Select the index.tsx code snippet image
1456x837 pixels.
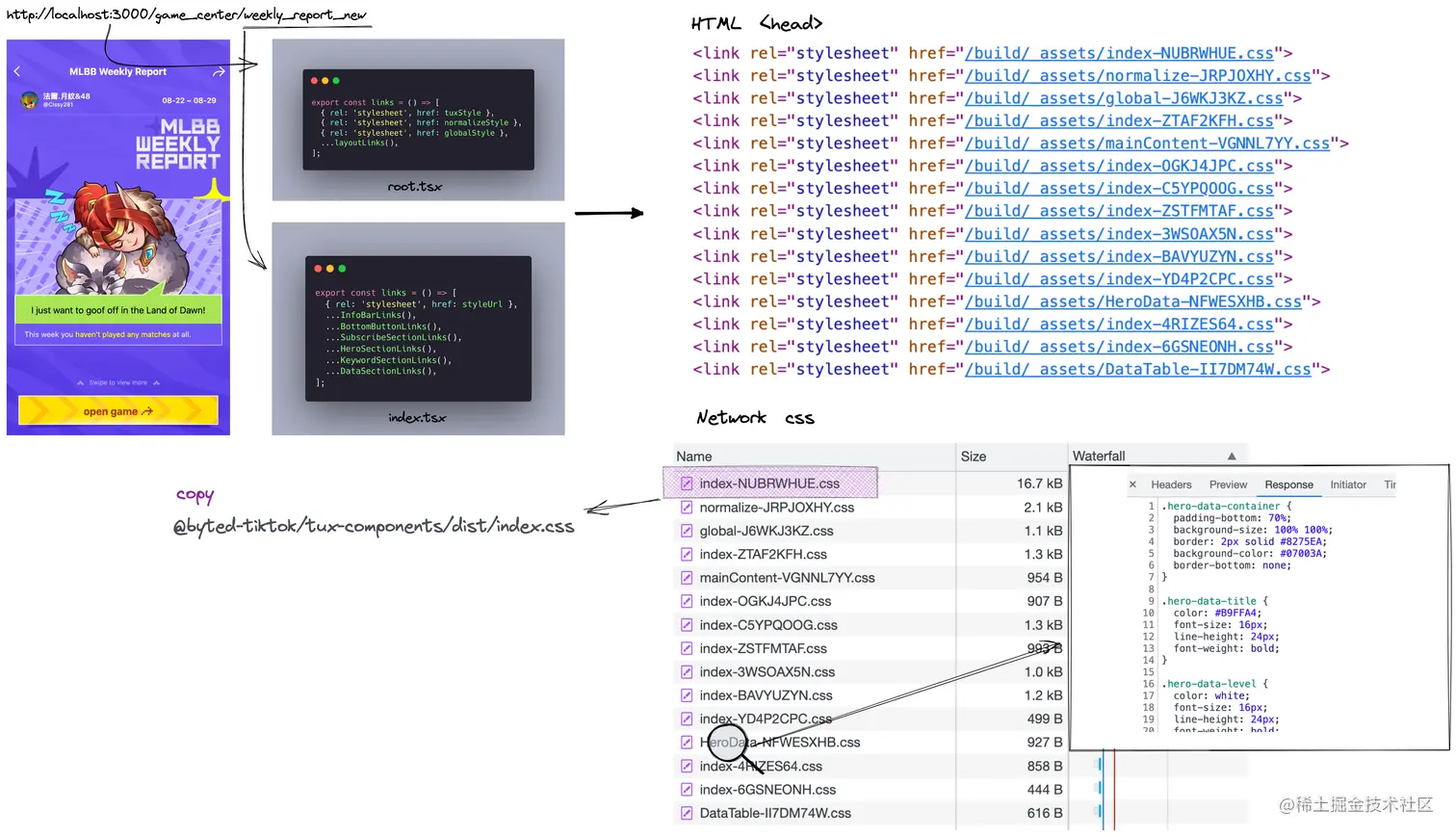[x=418, y=328]
